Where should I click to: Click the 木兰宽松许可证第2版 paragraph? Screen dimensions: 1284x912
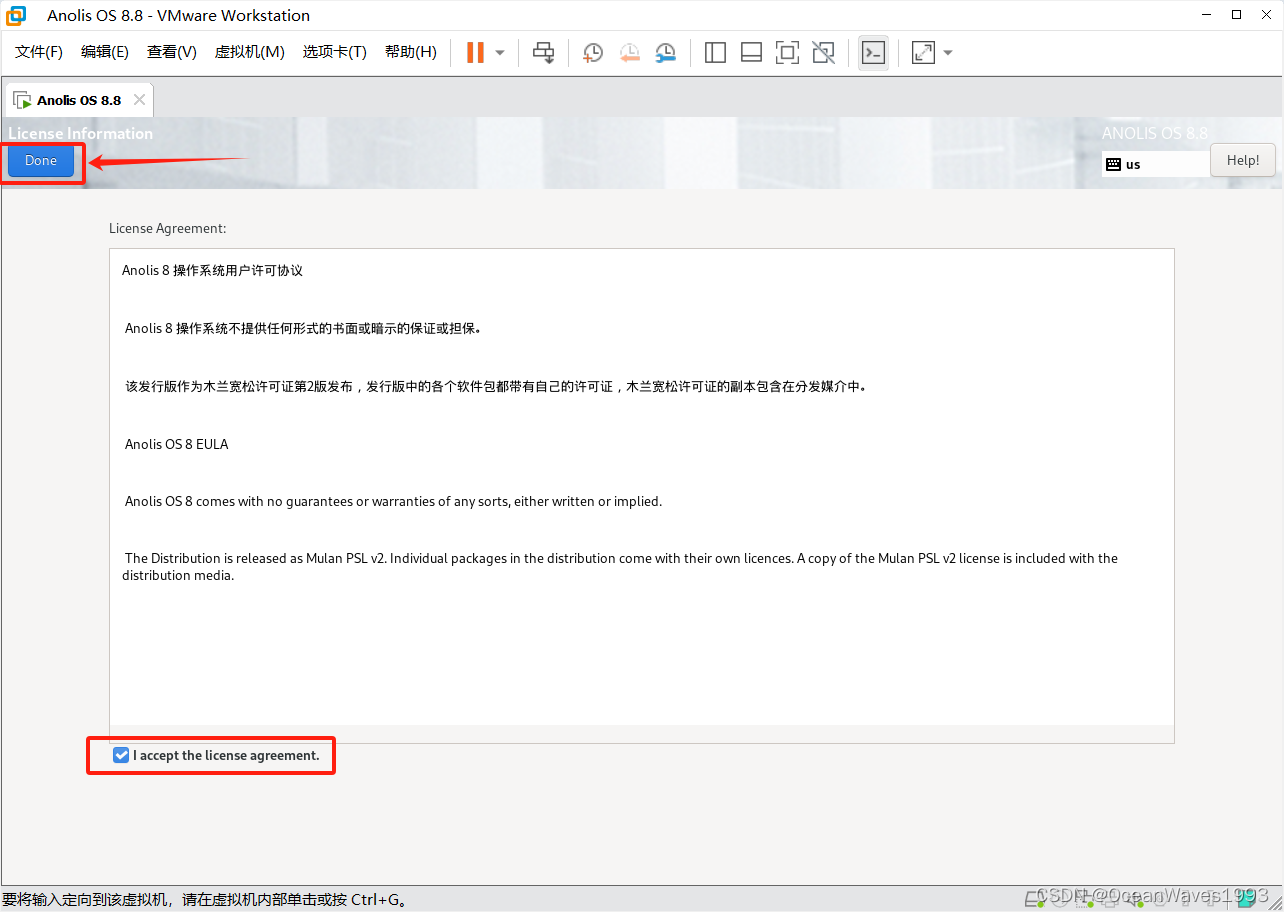coord(495,386)
